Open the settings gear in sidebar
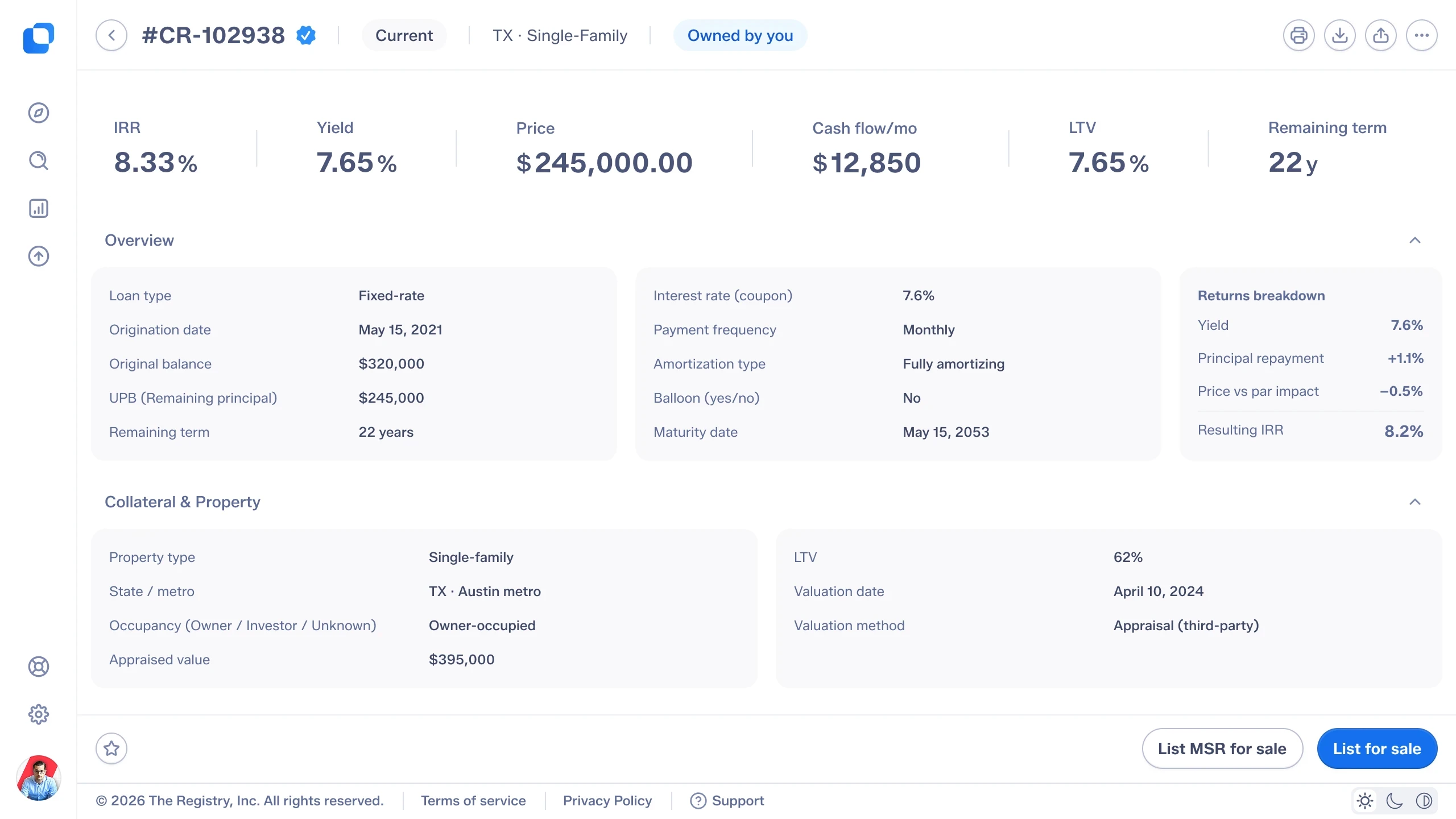Image resolution: width=1456 pixels, height=819 pixels. click(x=39, y=714)
